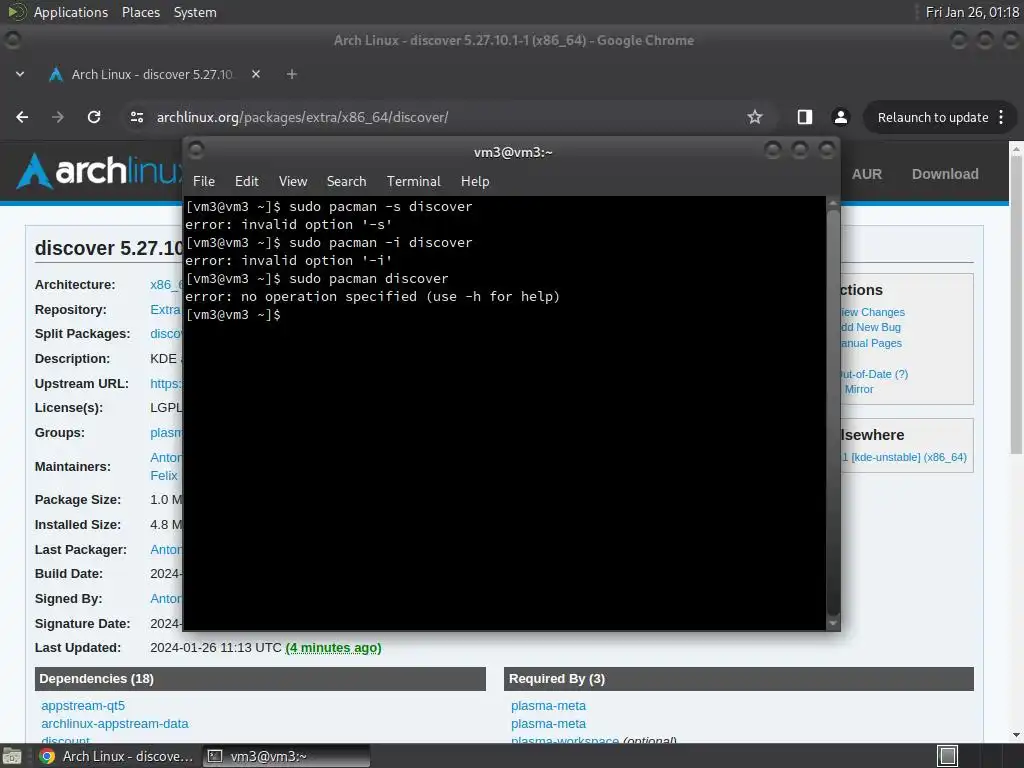Click the Architecture x86_64 link

166,285
